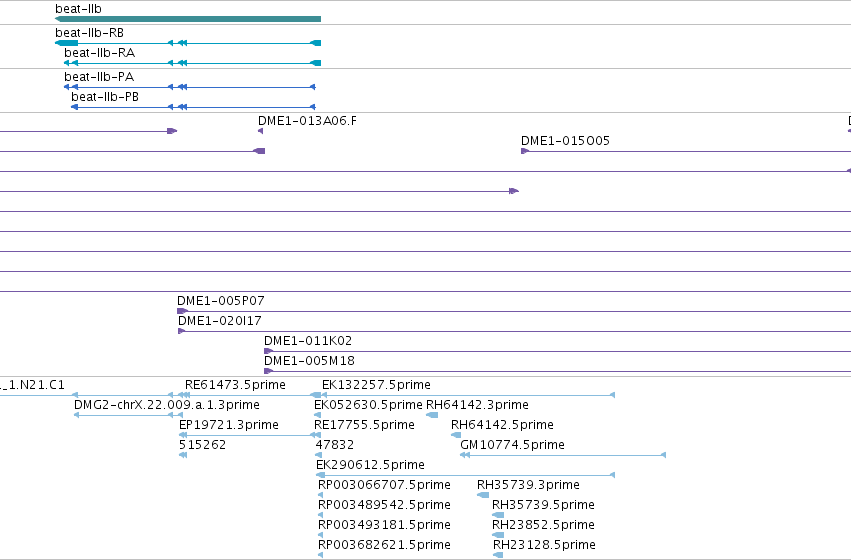This screenshot has width=851, height=560.
Task: Select the EK132257.5prime EST label
Action: [x=376, y=385]
